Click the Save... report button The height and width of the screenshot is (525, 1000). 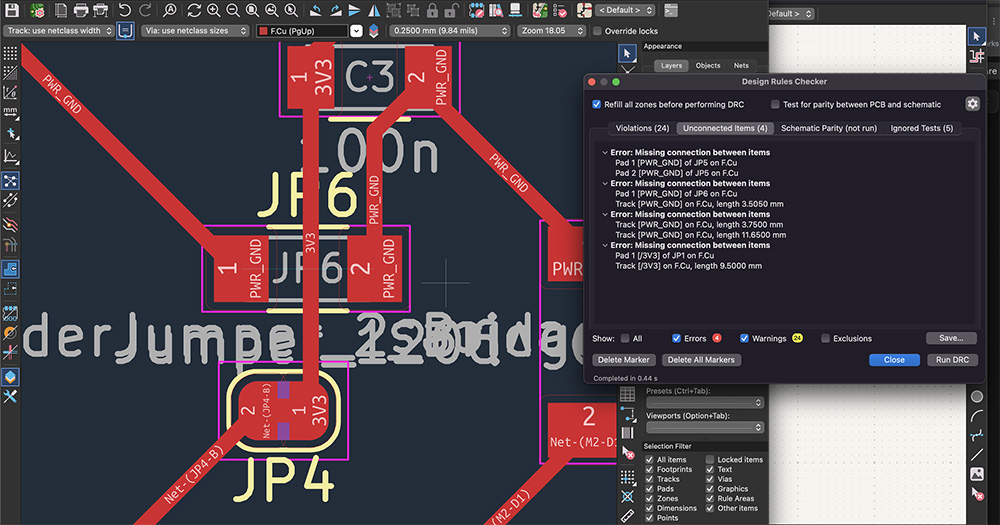(951, 338)
